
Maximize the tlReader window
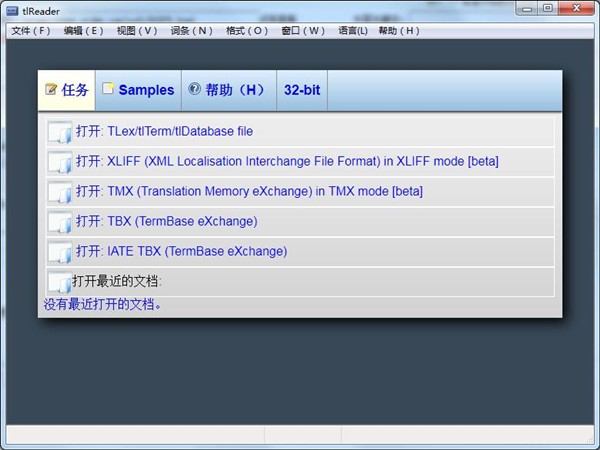pos(548,8)
